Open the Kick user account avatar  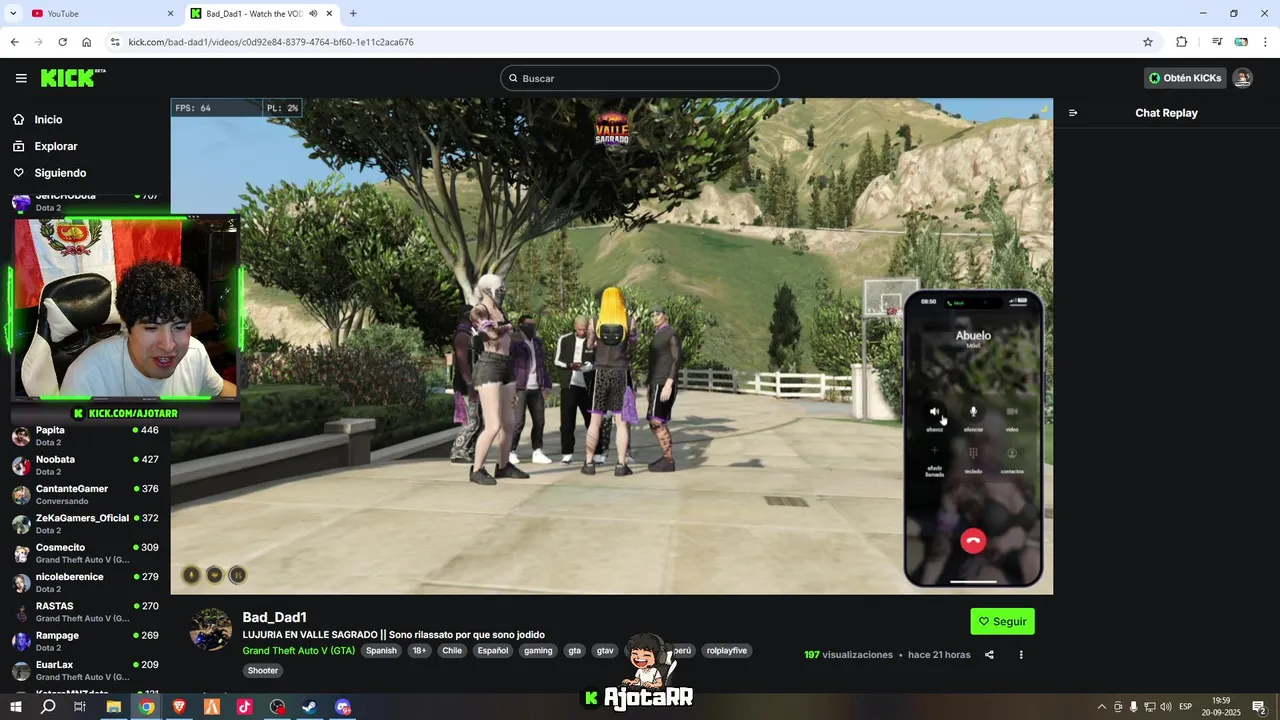(x=1243, y=78)
